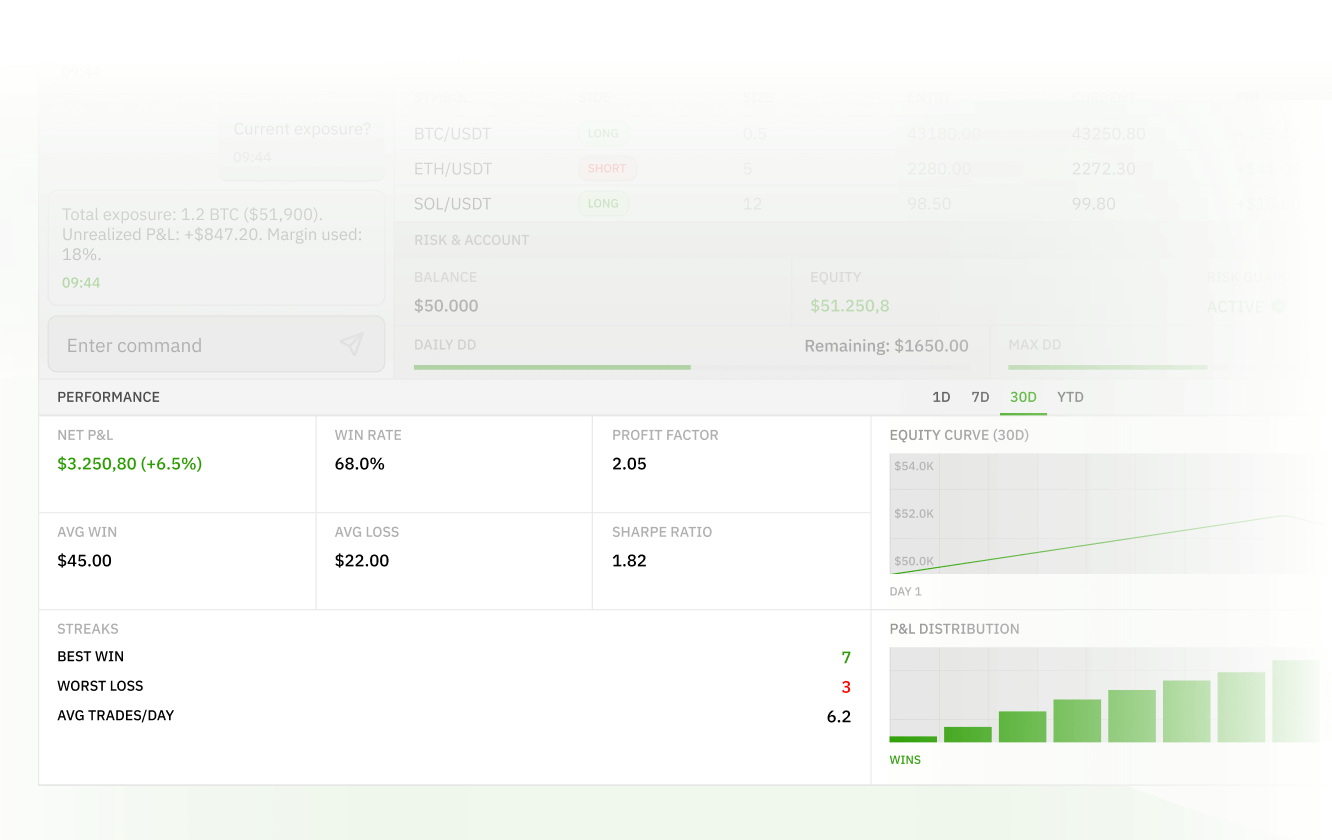
Task: Click the WINS label under the histogram
Action: 905,759
